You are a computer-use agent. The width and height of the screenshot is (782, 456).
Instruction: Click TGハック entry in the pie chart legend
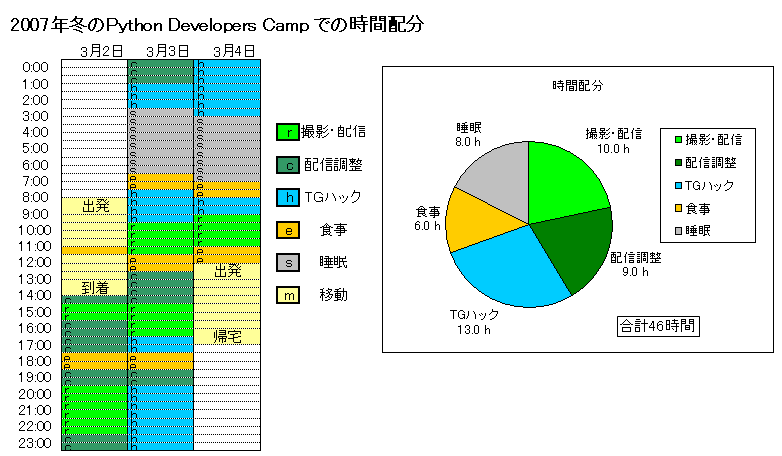(x=704, y=186)
